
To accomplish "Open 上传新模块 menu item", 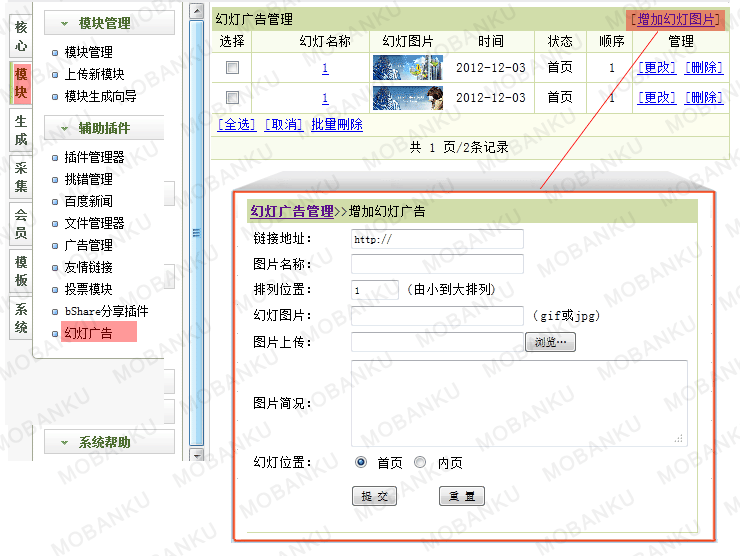I will (94, 74).
